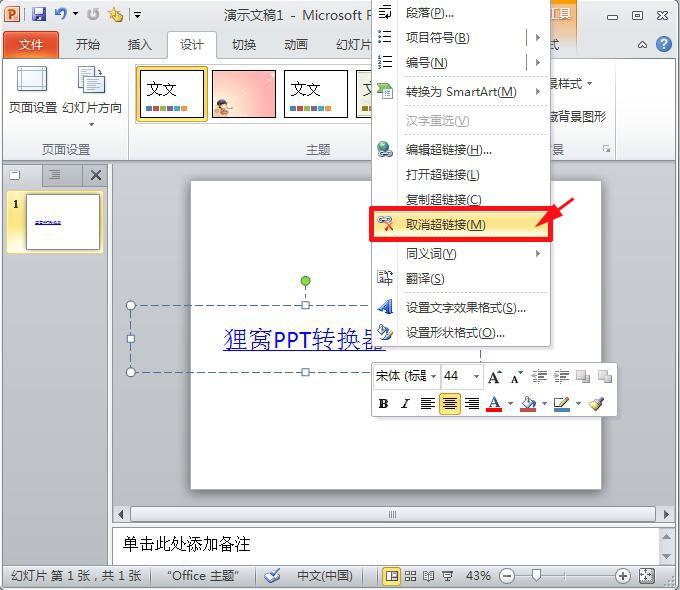Expand the 编号(N) numbering submenu arrow
This screenshot has height=590, width=680.
click(538, 62)
